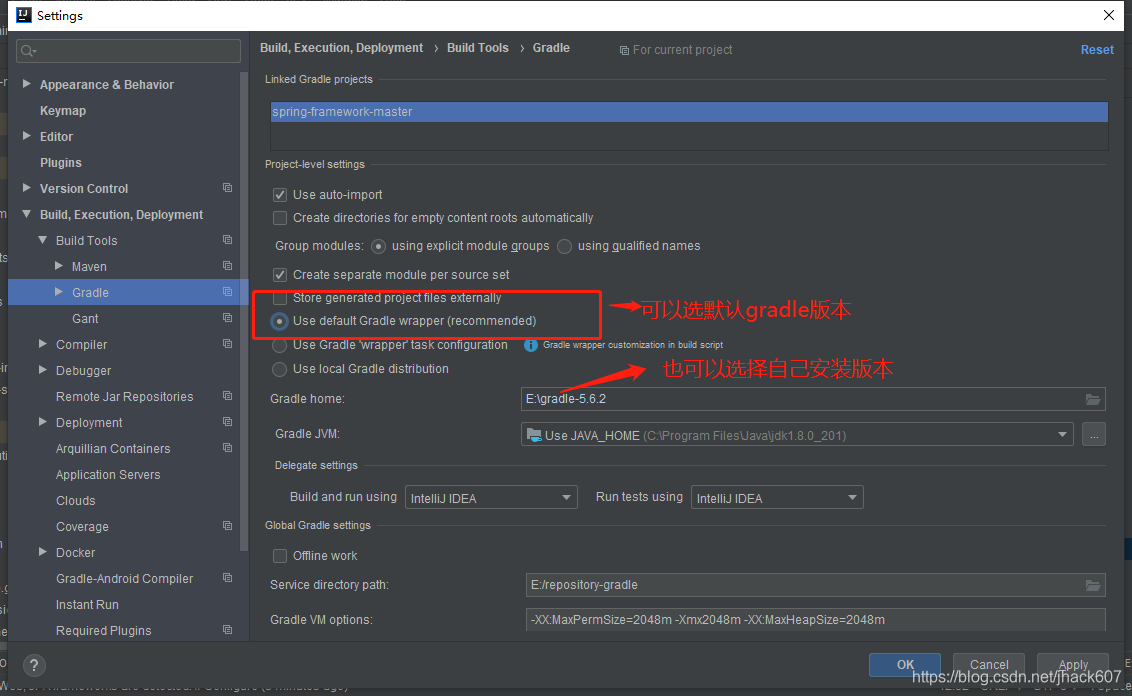The height and width of the screenshot is (696, 1132).
Task: Click project-scope icon next to Arquillian Containers
Action: pos(227,448)
